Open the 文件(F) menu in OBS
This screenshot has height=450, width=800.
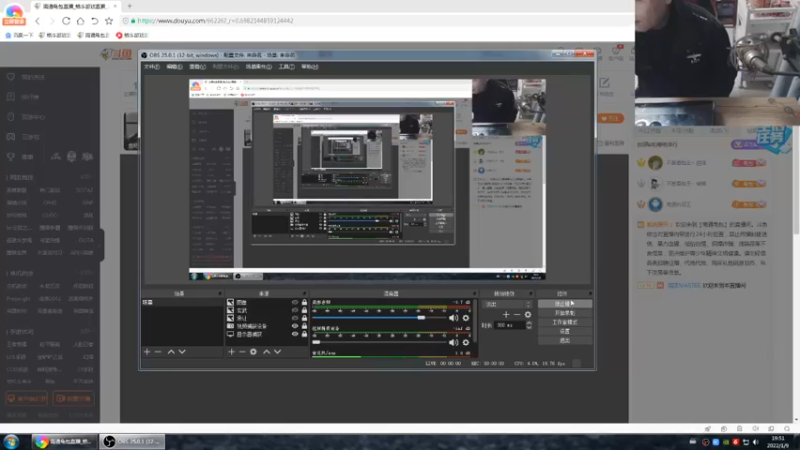coord(152,67)
